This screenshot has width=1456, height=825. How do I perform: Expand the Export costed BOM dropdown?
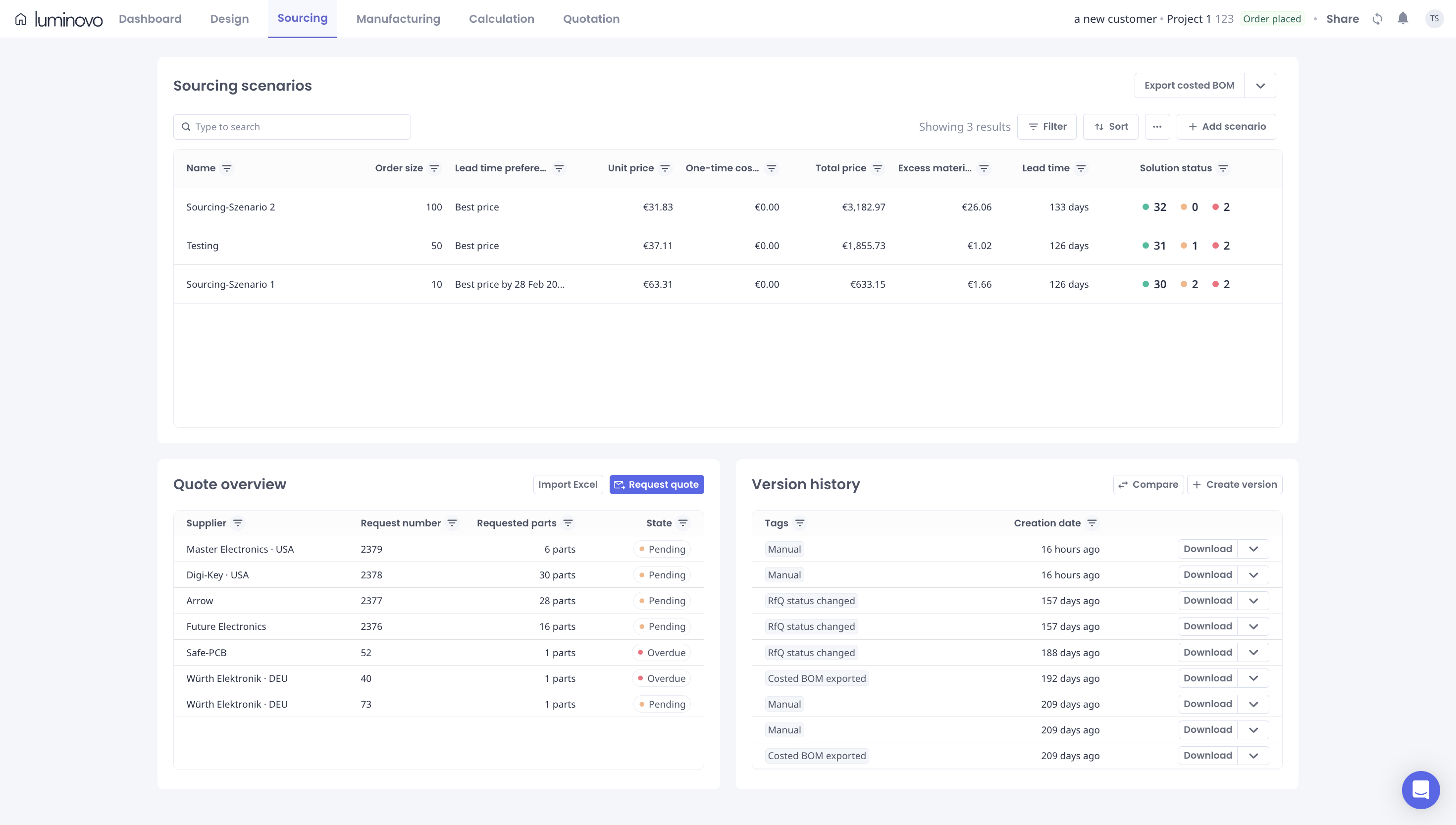(1260, 85)
